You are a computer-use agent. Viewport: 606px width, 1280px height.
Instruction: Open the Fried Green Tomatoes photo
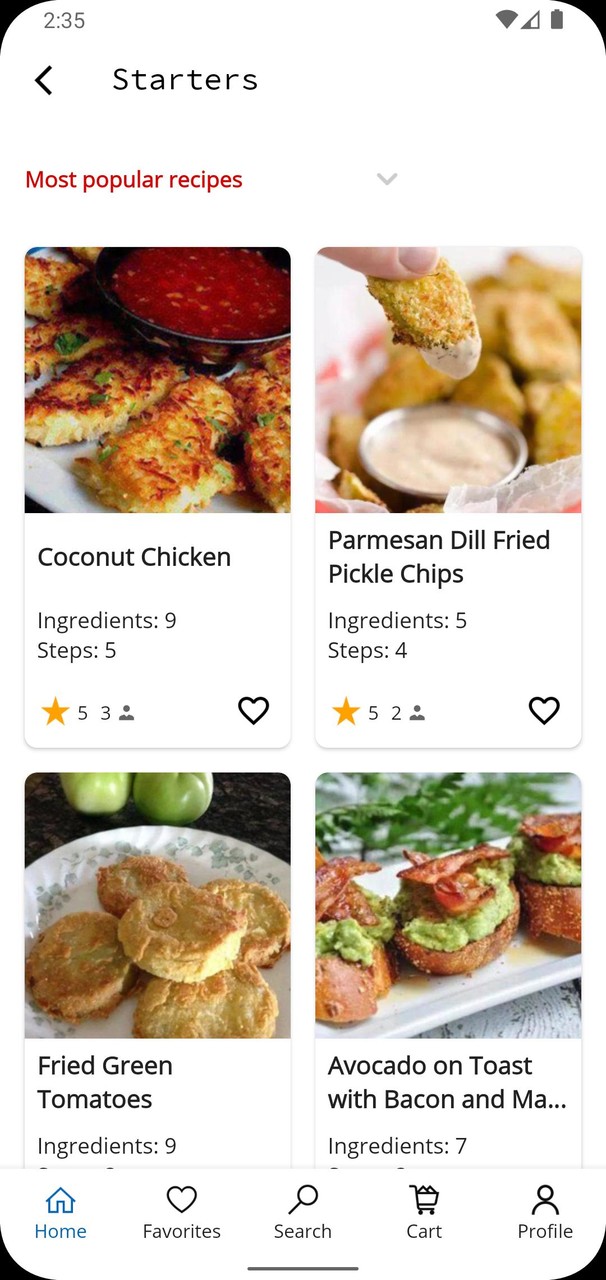(157, 905)
